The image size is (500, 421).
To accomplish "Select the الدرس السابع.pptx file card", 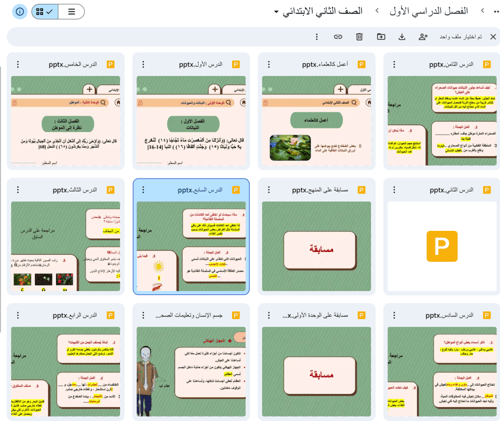I will tap(191, 236).
